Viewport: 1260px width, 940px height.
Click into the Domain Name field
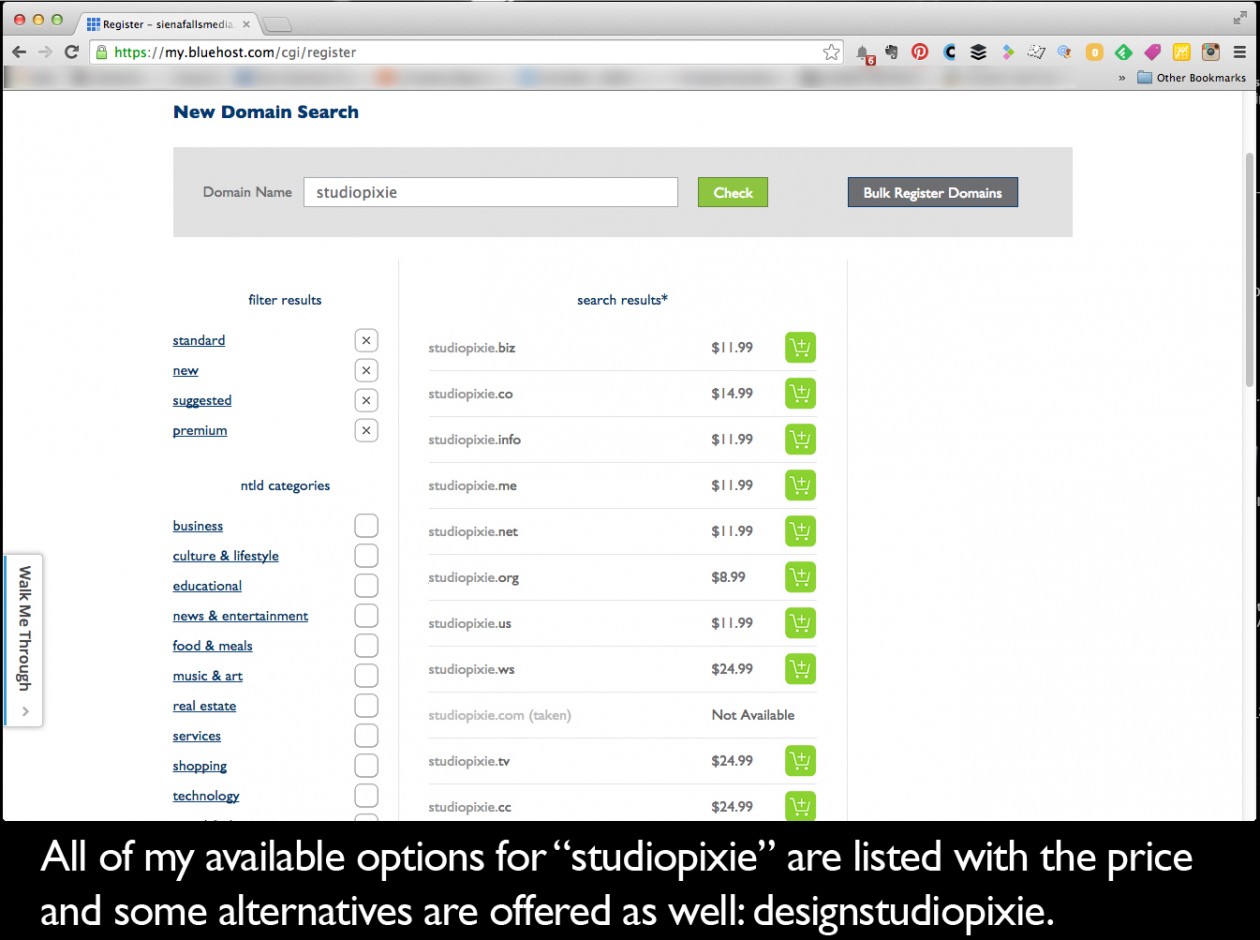pyautogui.click(x=491, y=192)
